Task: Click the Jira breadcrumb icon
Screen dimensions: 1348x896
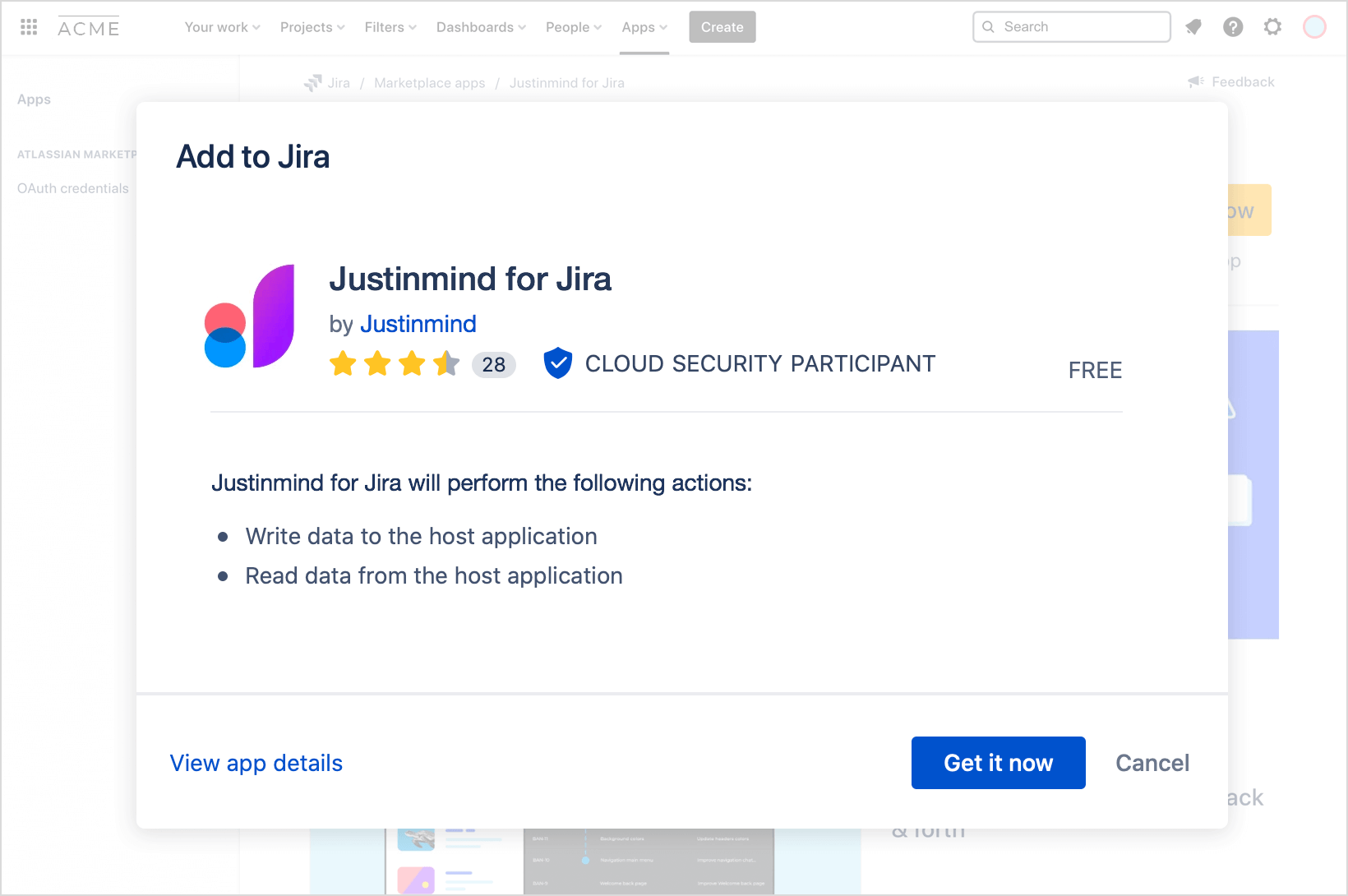Action: pyautogui.click(x=313, y=83)
